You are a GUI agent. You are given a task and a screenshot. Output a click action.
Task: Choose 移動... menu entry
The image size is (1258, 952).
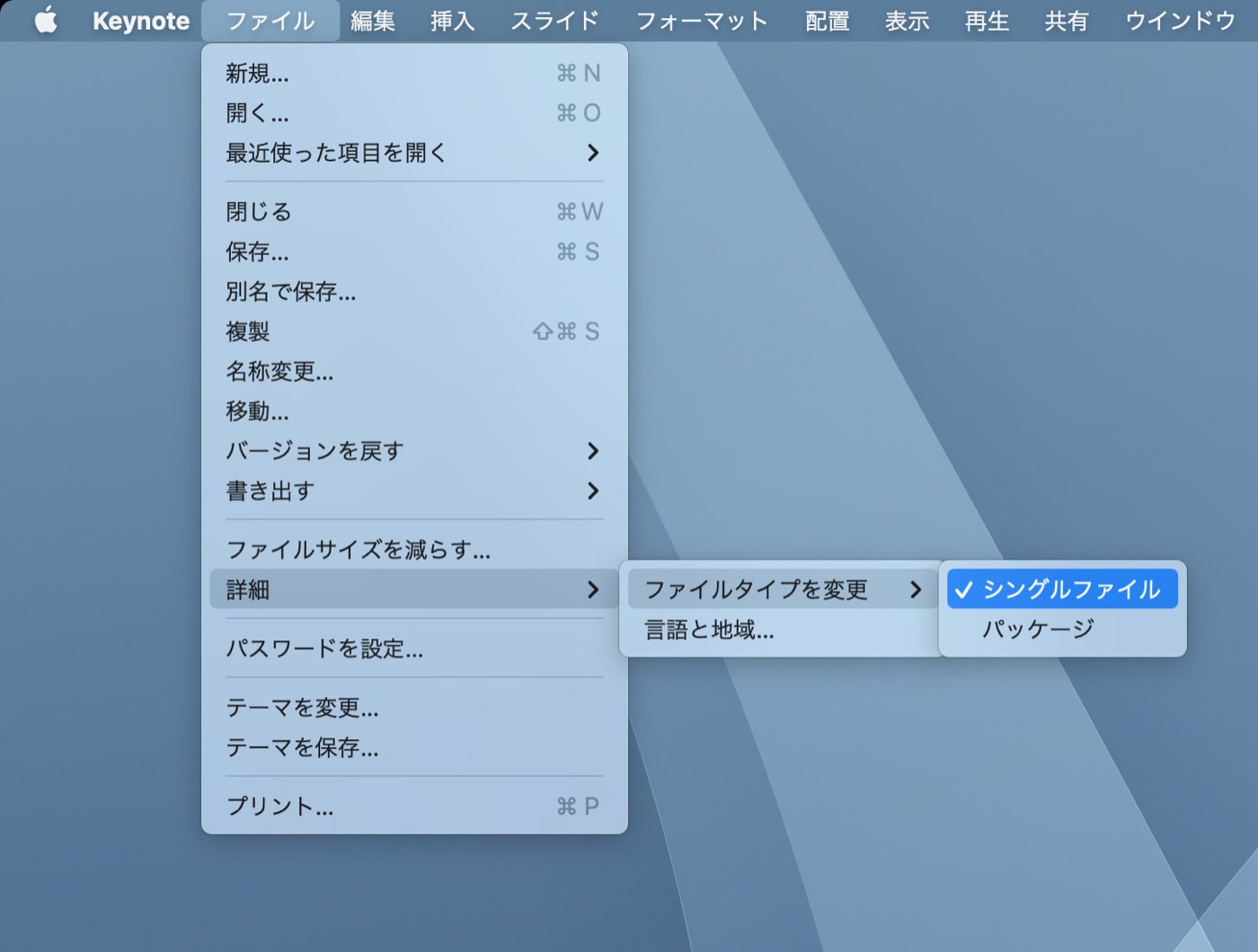click(x=414, y=411)
